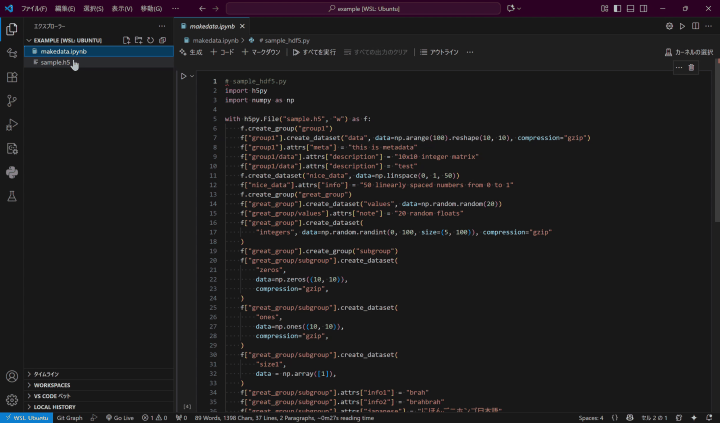
Task: Click カーネルの選択 to choose kernel
Action: 689,52
